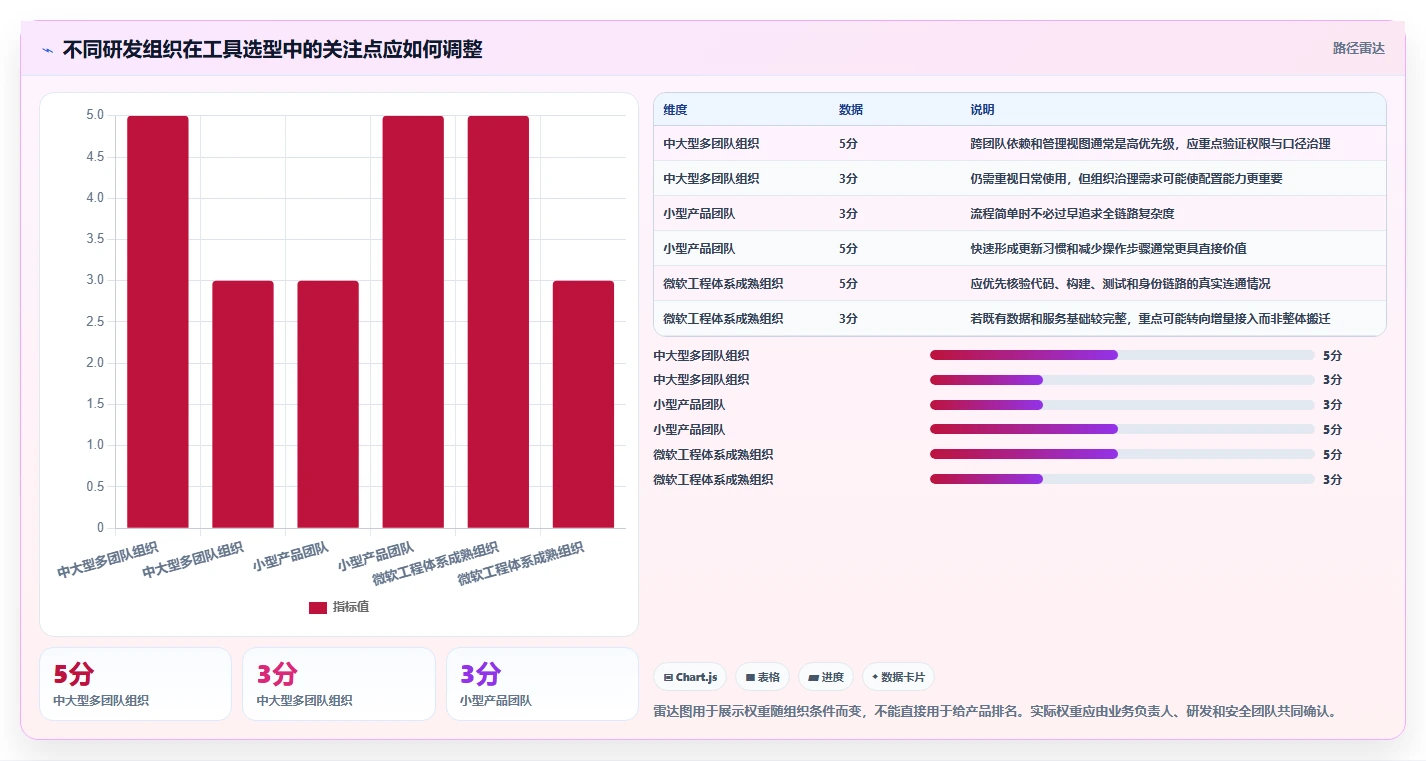Viewport: 1426px width, 761px height.
Task: Click the 3-point chart bar for 中大型多团队组织
Action: (x=243, y=404)
